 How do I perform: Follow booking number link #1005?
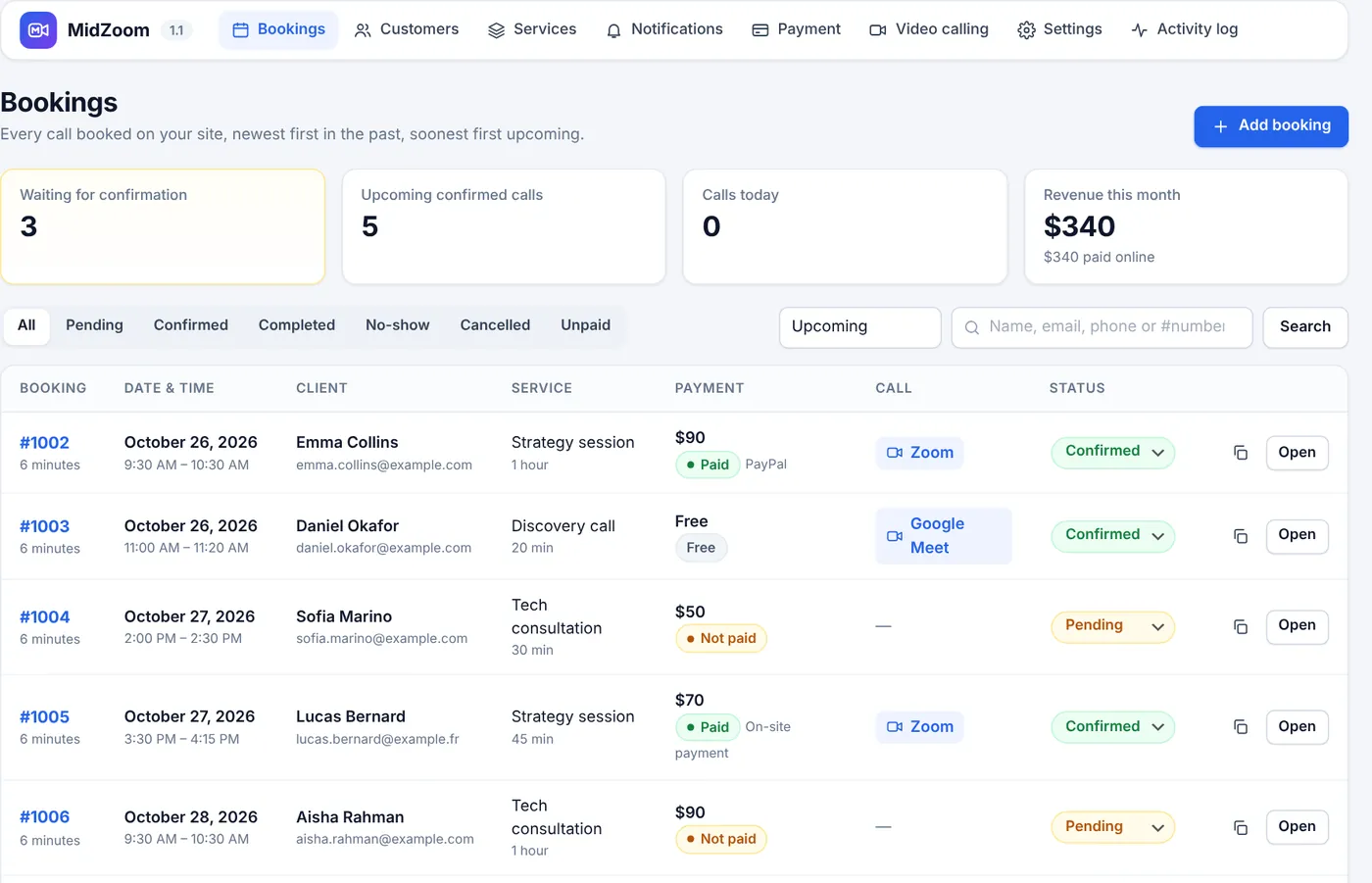click(44, 717)
